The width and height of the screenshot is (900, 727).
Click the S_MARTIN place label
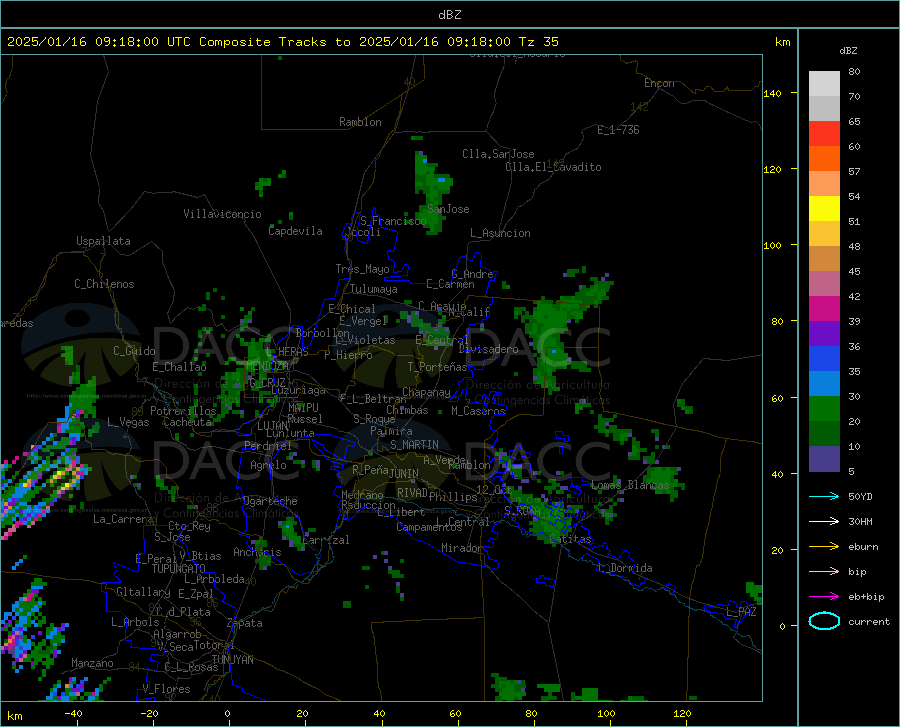414,445
